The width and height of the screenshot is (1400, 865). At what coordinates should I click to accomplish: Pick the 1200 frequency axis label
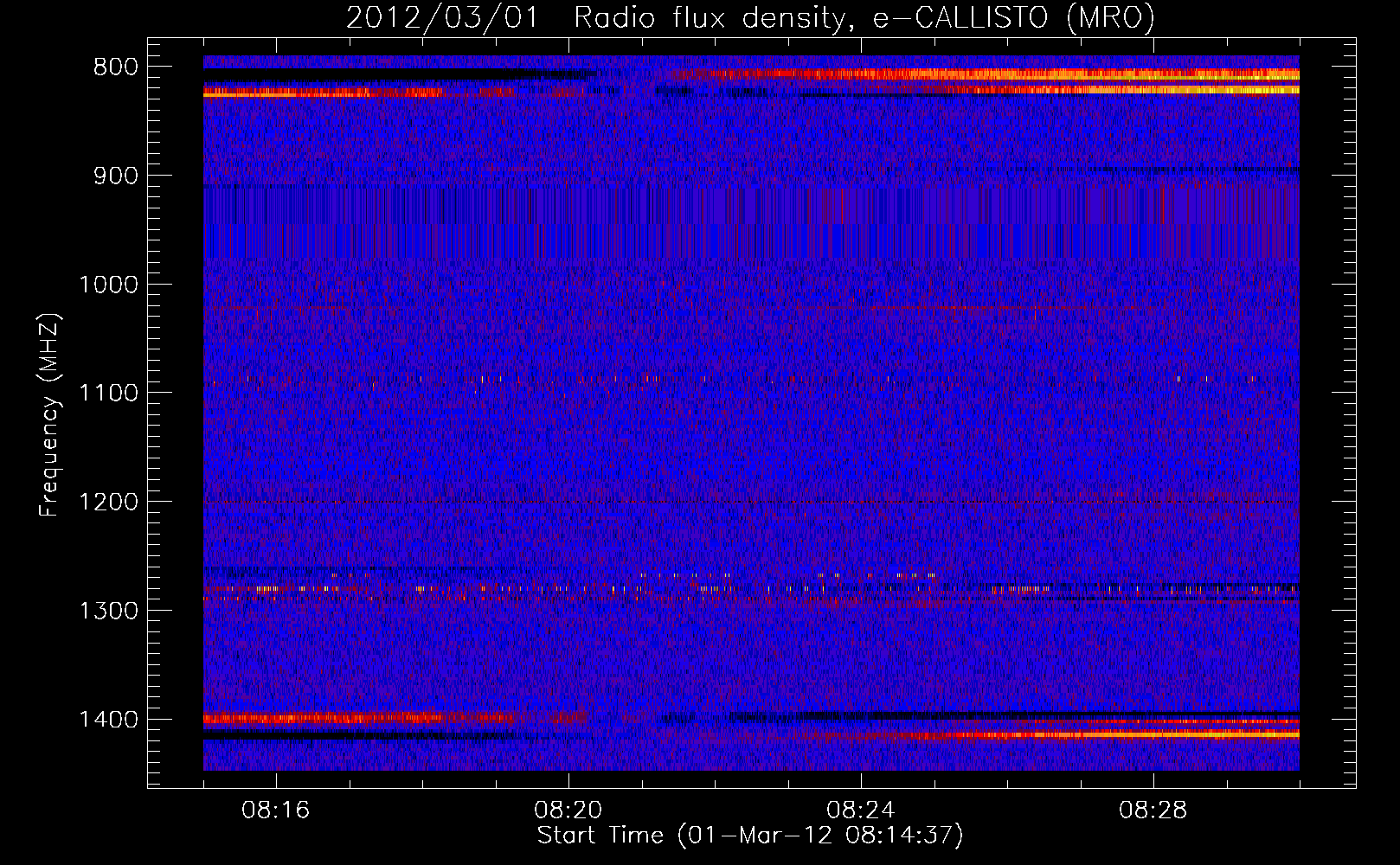coord(108,503)
